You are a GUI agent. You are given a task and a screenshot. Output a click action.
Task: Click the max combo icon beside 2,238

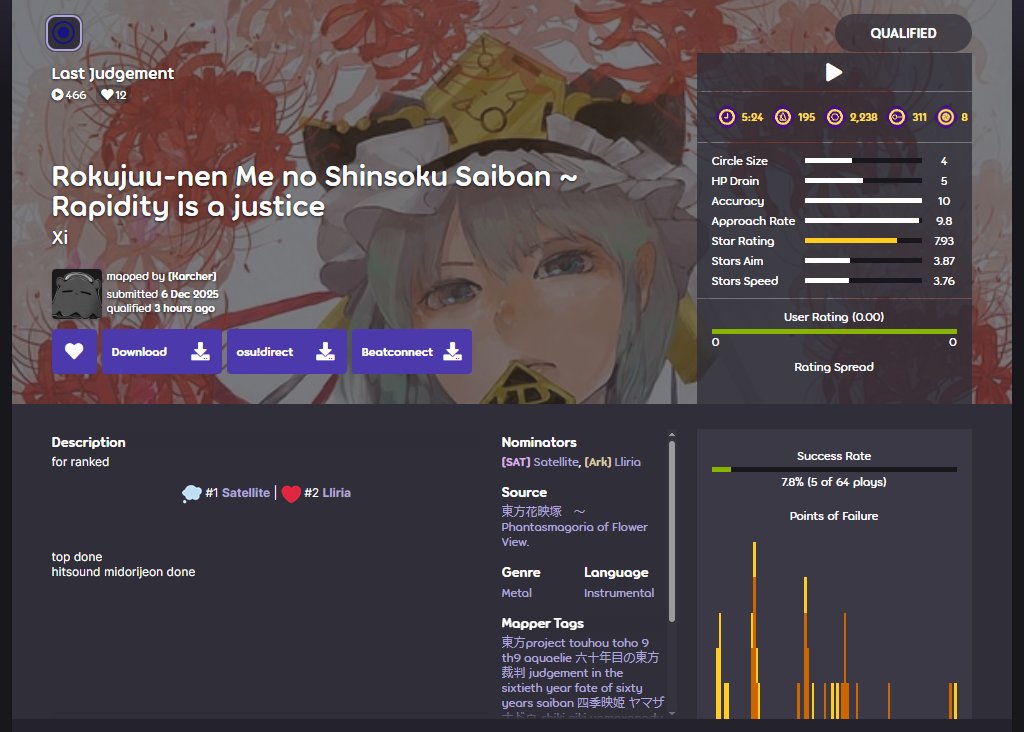click(x=835, y=117)
